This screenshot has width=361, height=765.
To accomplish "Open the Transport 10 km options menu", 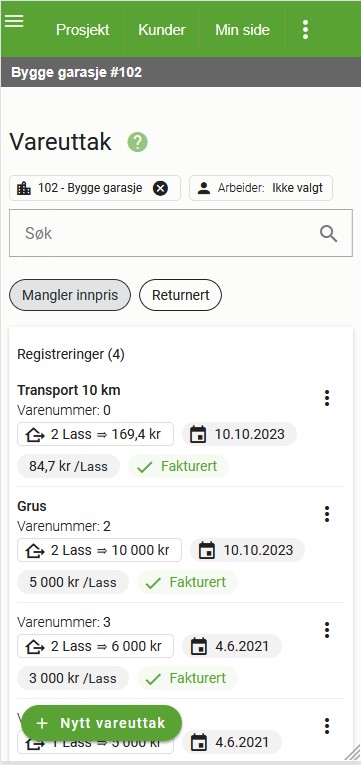I will pos(327,398).
